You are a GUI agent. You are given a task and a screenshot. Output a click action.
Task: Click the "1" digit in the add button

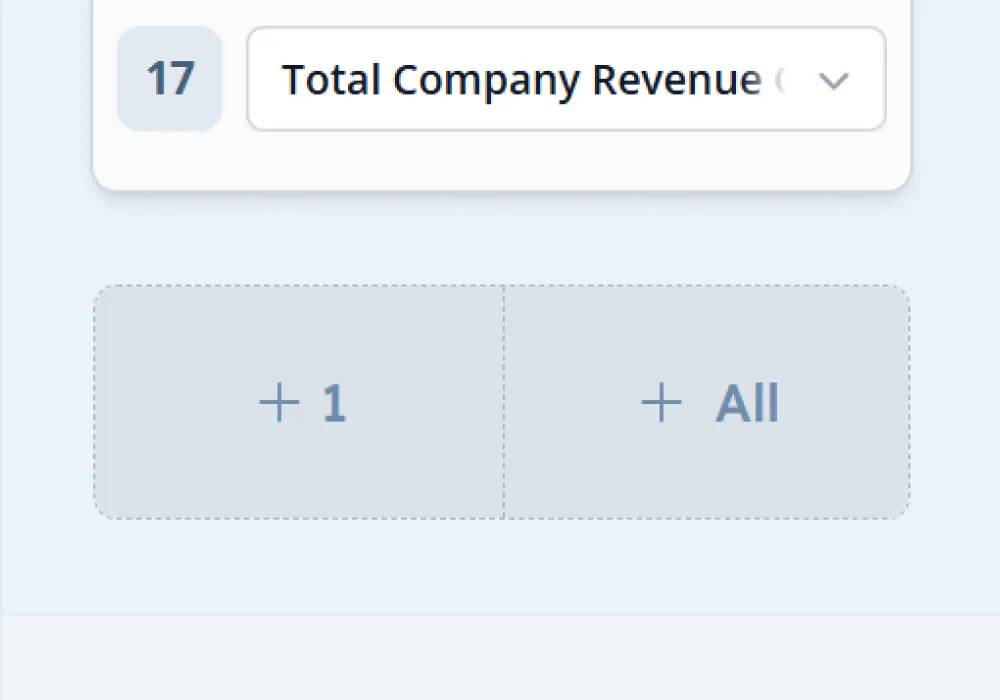coord(334,405)
